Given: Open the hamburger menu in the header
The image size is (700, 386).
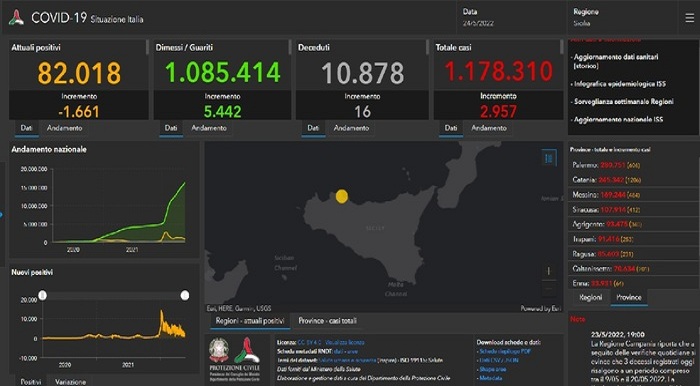Looking at the screenshot, I should click(689, 18).
